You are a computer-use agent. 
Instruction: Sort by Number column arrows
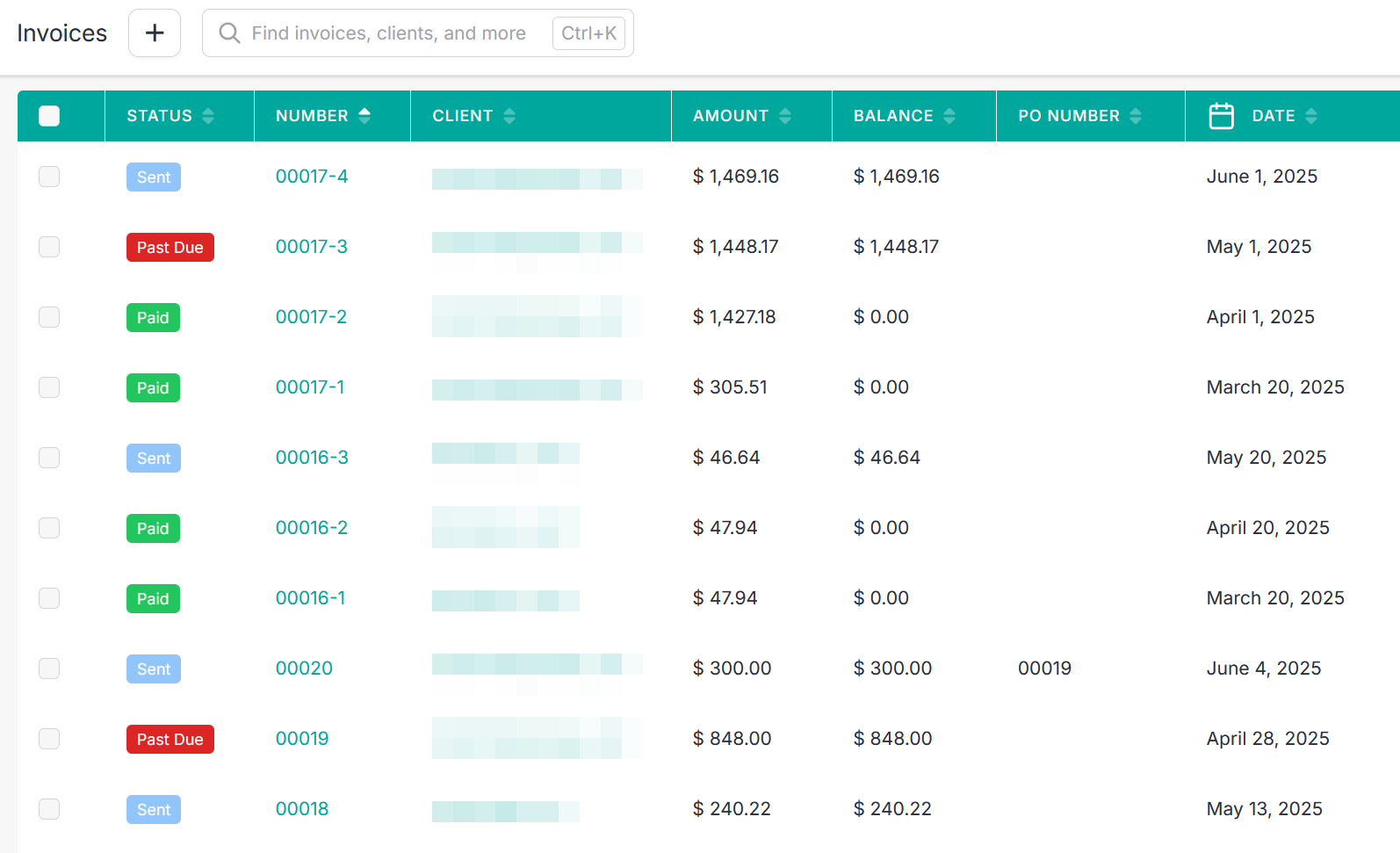coord(364,116)
